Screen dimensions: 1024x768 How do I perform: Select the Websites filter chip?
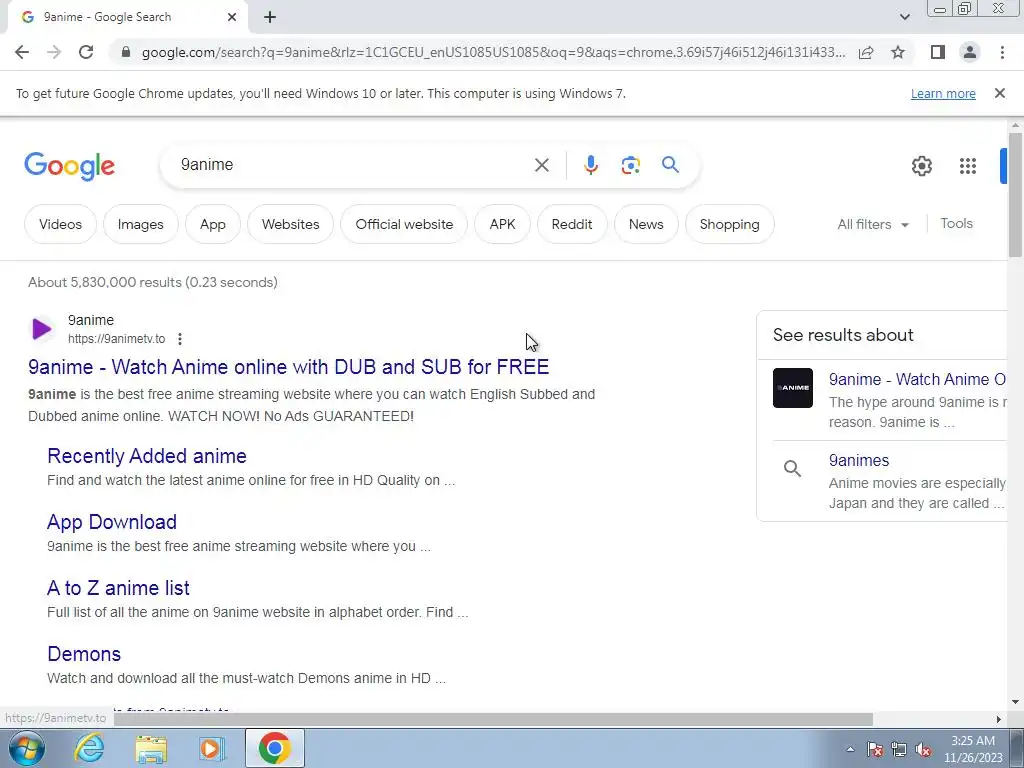291,224
